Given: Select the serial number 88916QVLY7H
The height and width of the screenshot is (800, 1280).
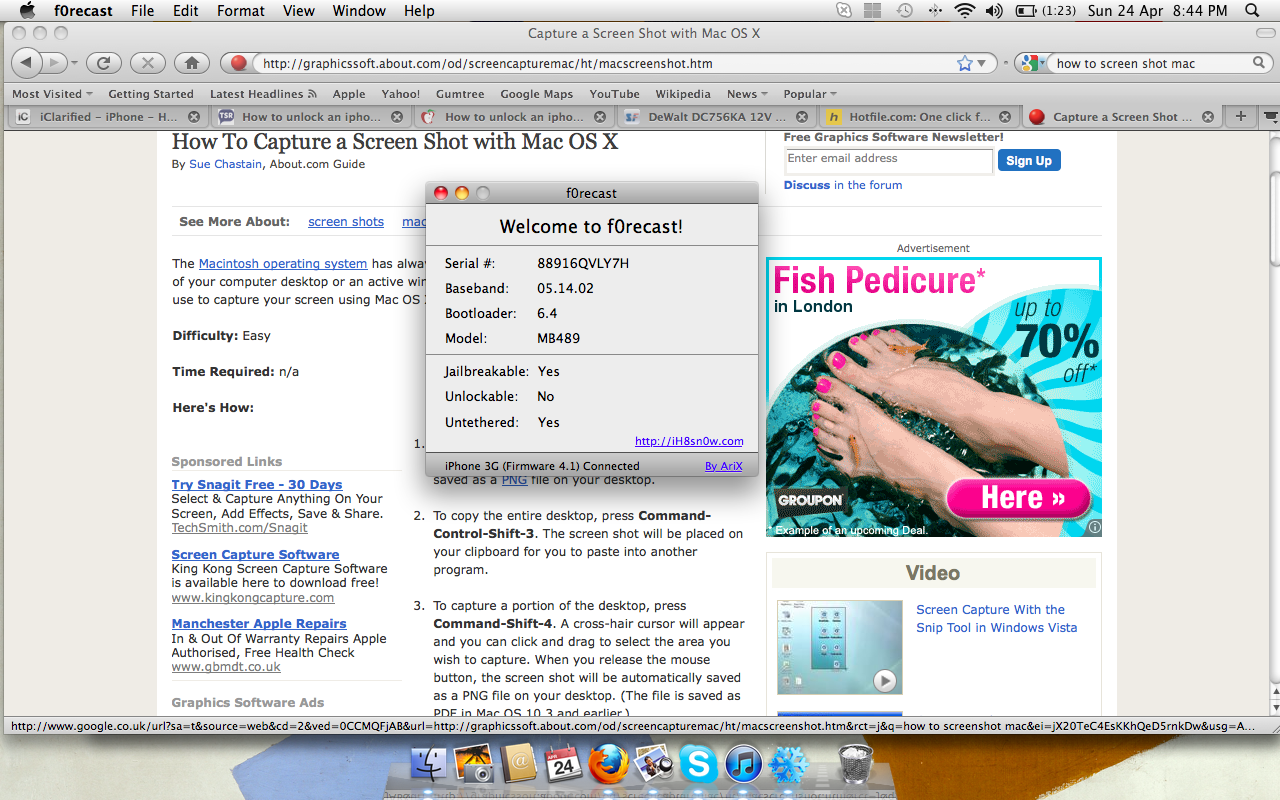Looking at the screenshot, I should pyautogui.click(x=583, y=264).
